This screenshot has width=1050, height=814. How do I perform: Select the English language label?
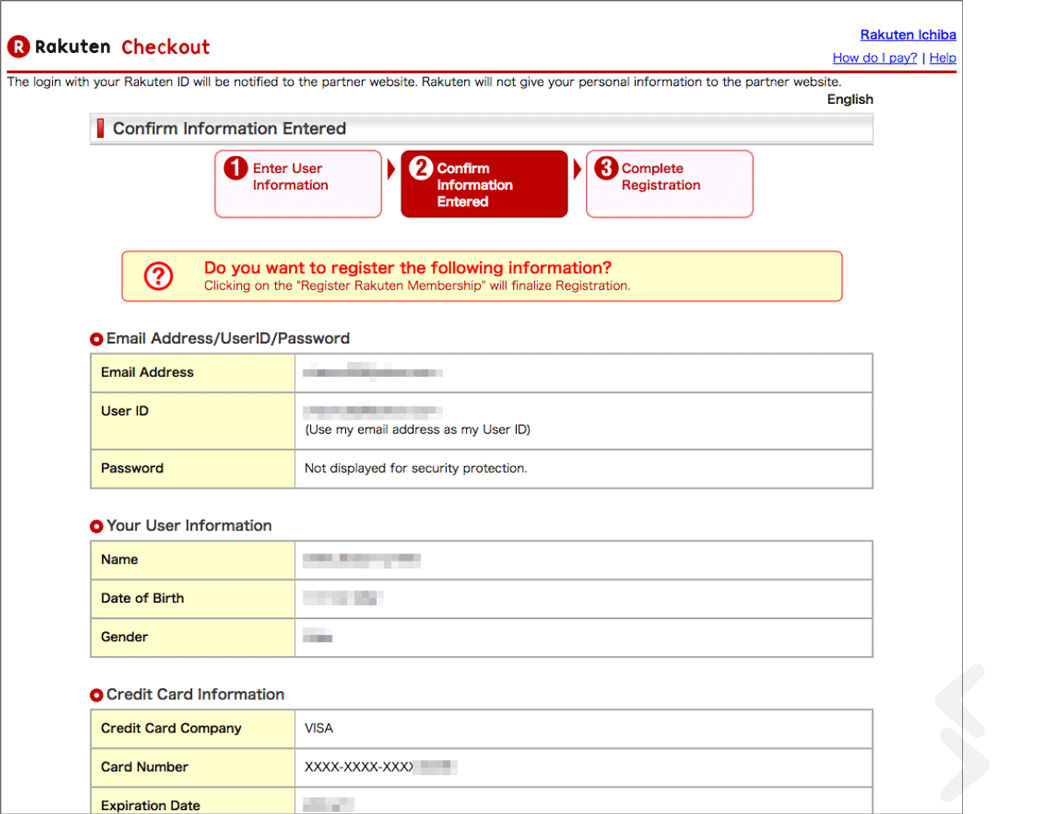(x=850, y=99)
